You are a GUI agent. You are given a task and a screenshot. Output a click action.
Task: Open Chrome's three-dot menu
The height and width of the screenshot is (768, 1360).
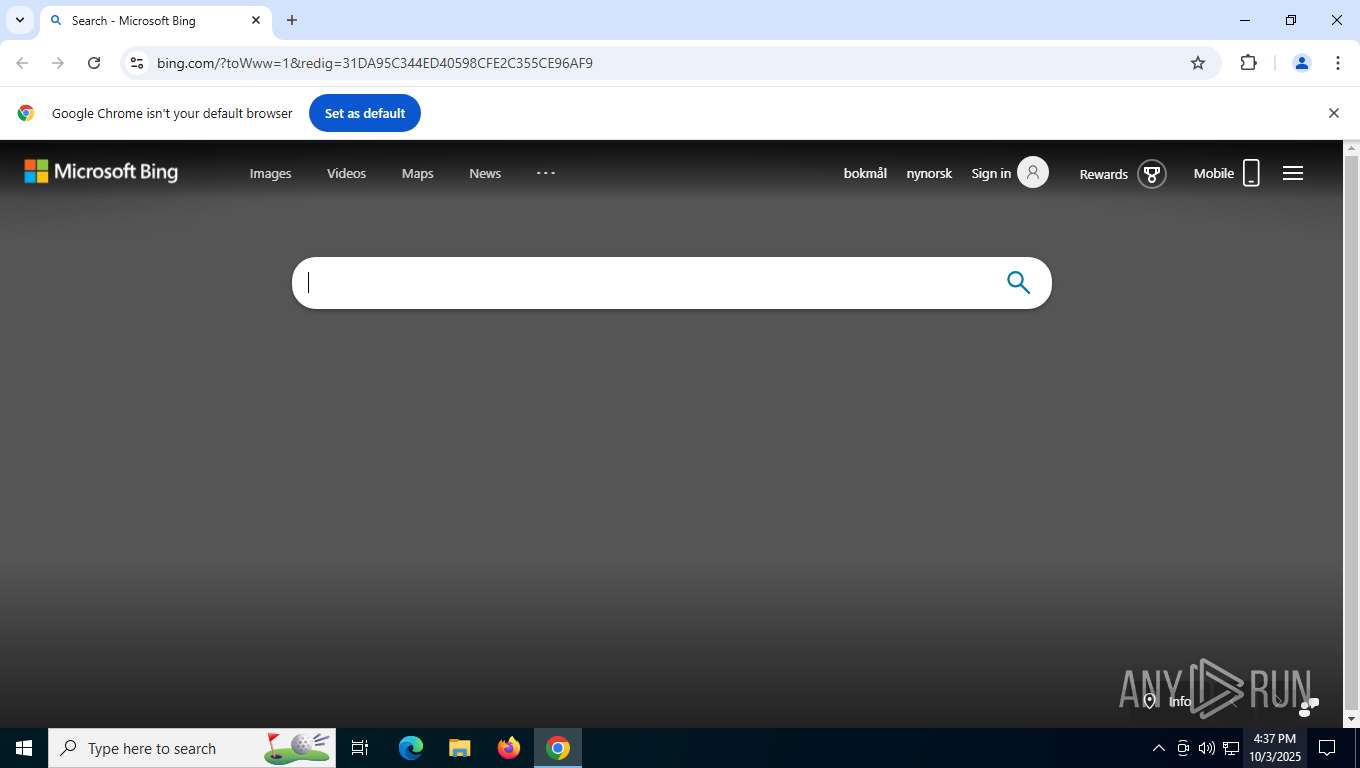[1338, 63]
